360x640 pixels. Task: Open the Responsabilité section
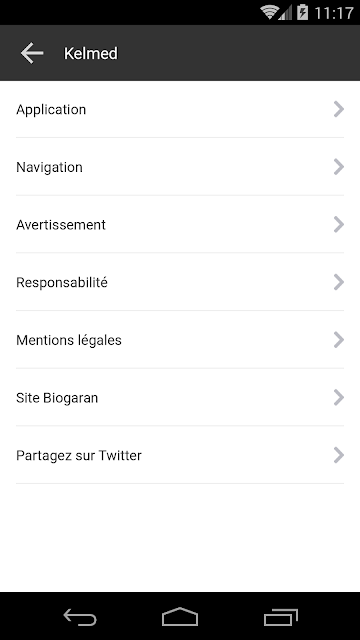[x=180, y=282]
